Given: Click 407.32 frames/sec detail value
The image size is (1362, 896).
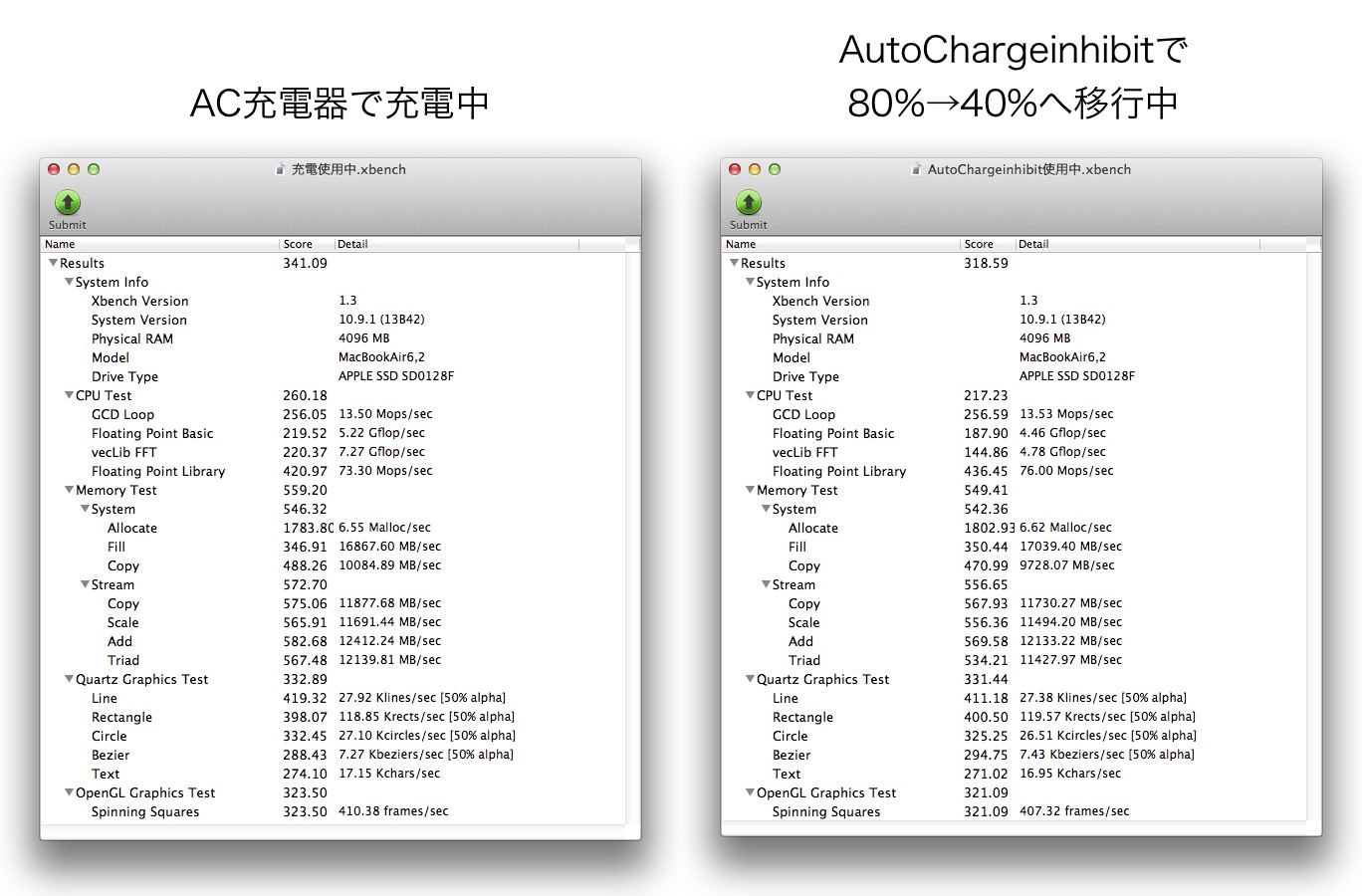Looking at the screenshot, I should click(1074, 811).
